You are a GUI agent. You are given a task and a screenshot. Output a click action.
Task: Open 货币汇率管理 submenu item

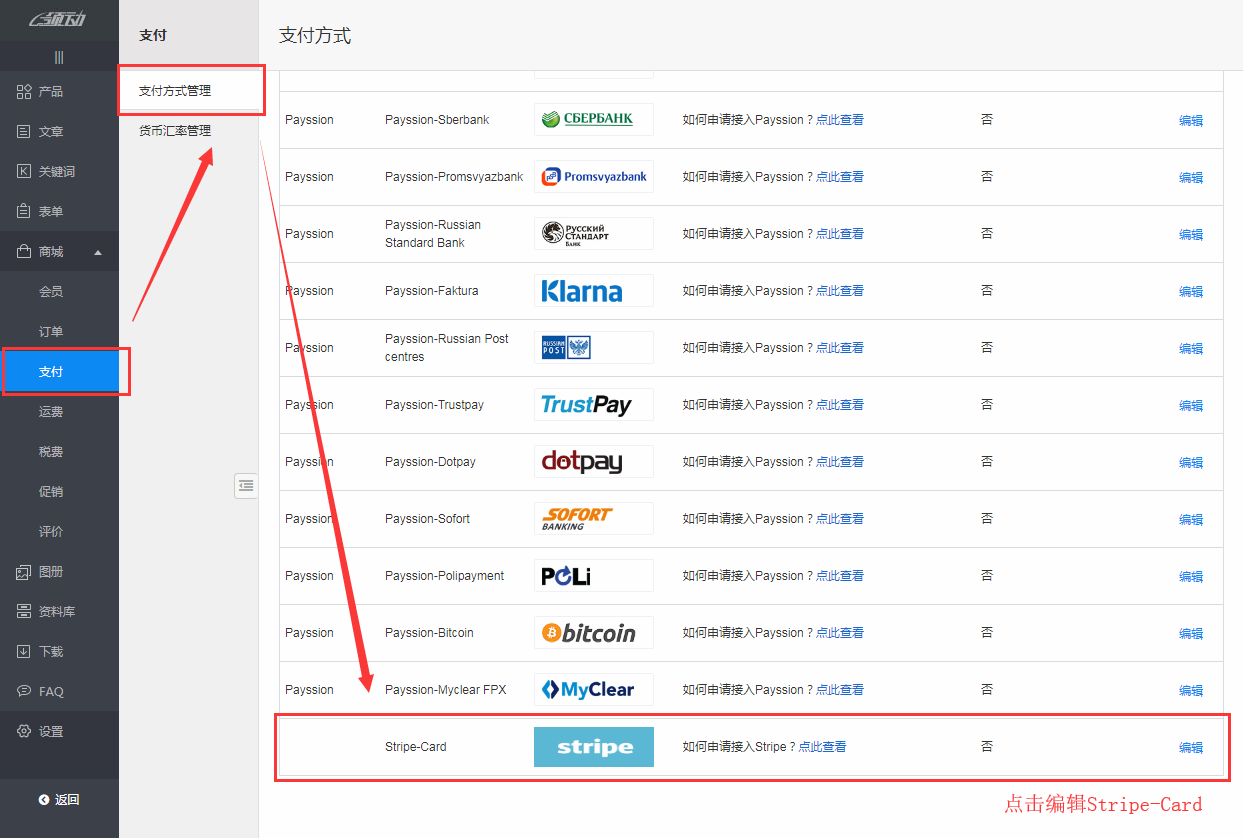(175, 131)
